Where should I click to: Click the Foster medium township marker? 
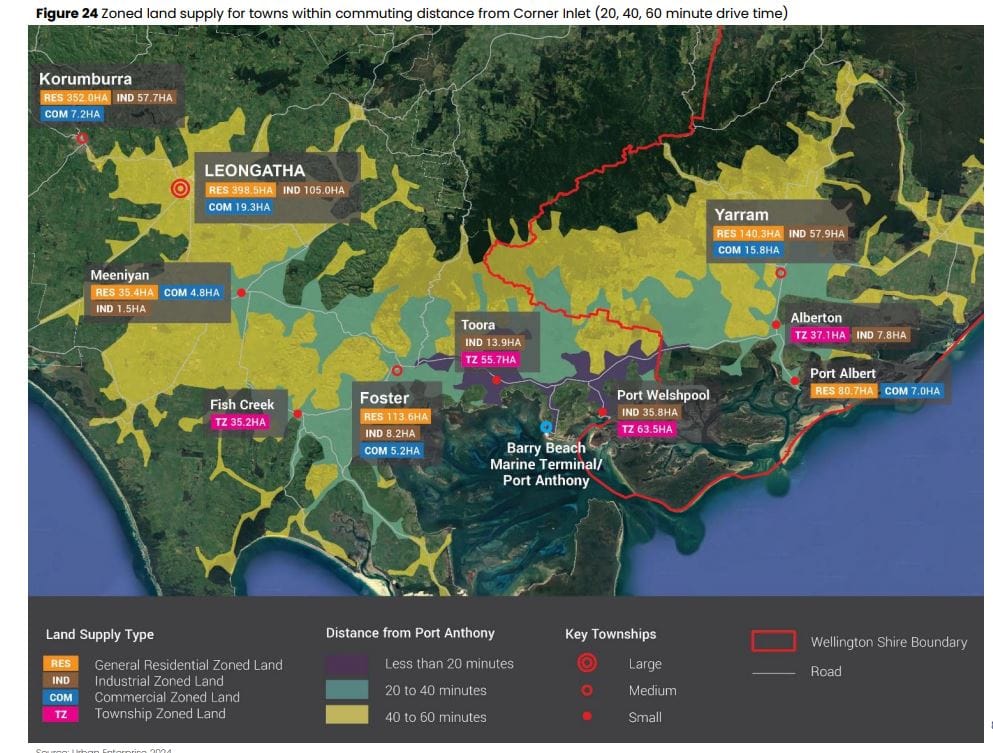point(397,370)
